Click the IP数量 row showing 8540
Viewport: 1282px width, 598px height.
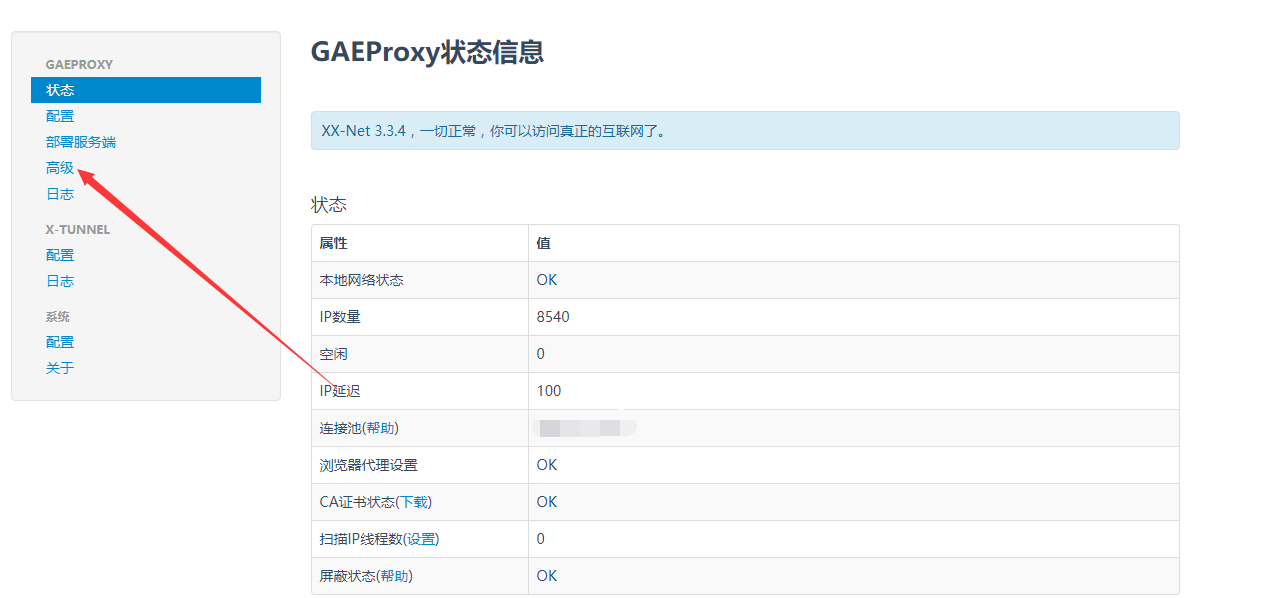(x=551, y=316)
